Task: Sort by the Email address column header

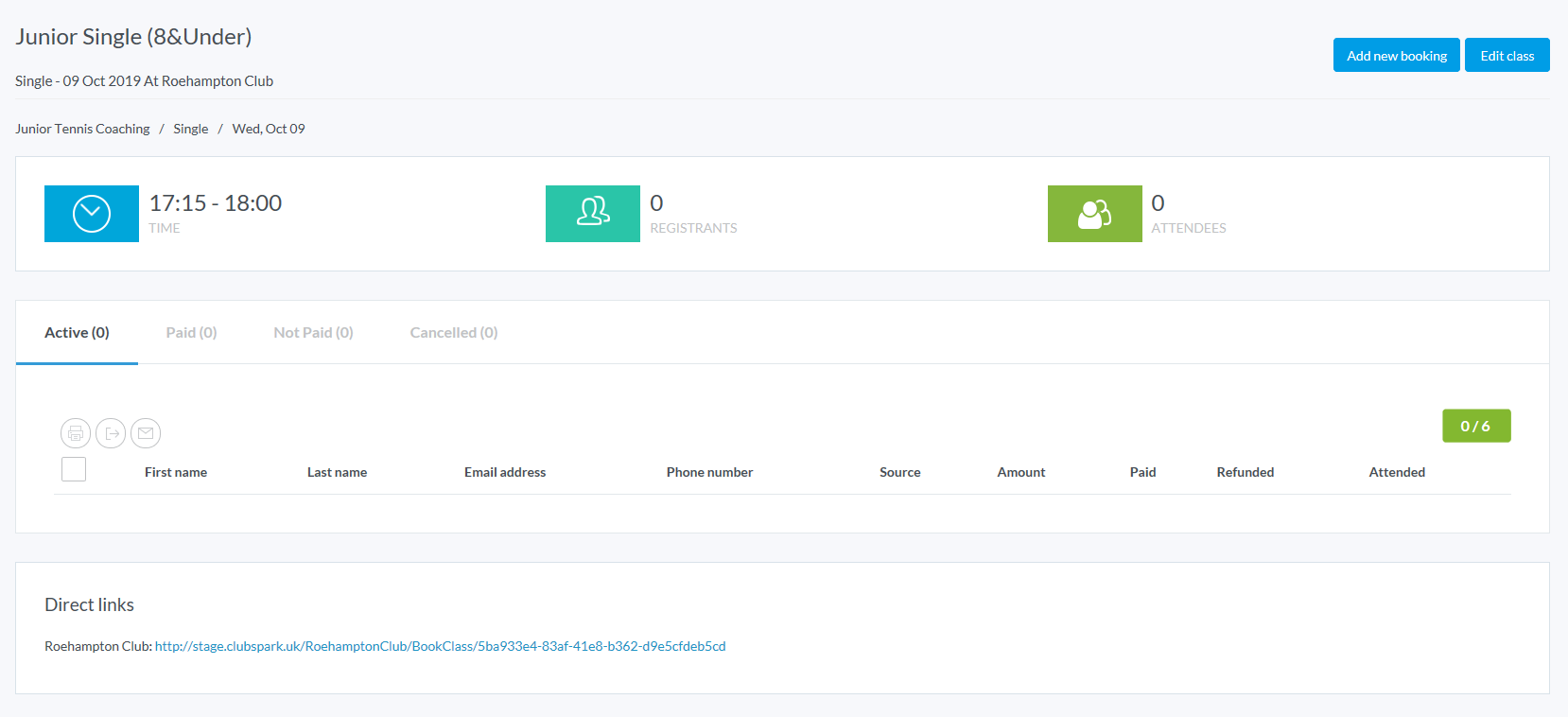Action: pos(505,472)
